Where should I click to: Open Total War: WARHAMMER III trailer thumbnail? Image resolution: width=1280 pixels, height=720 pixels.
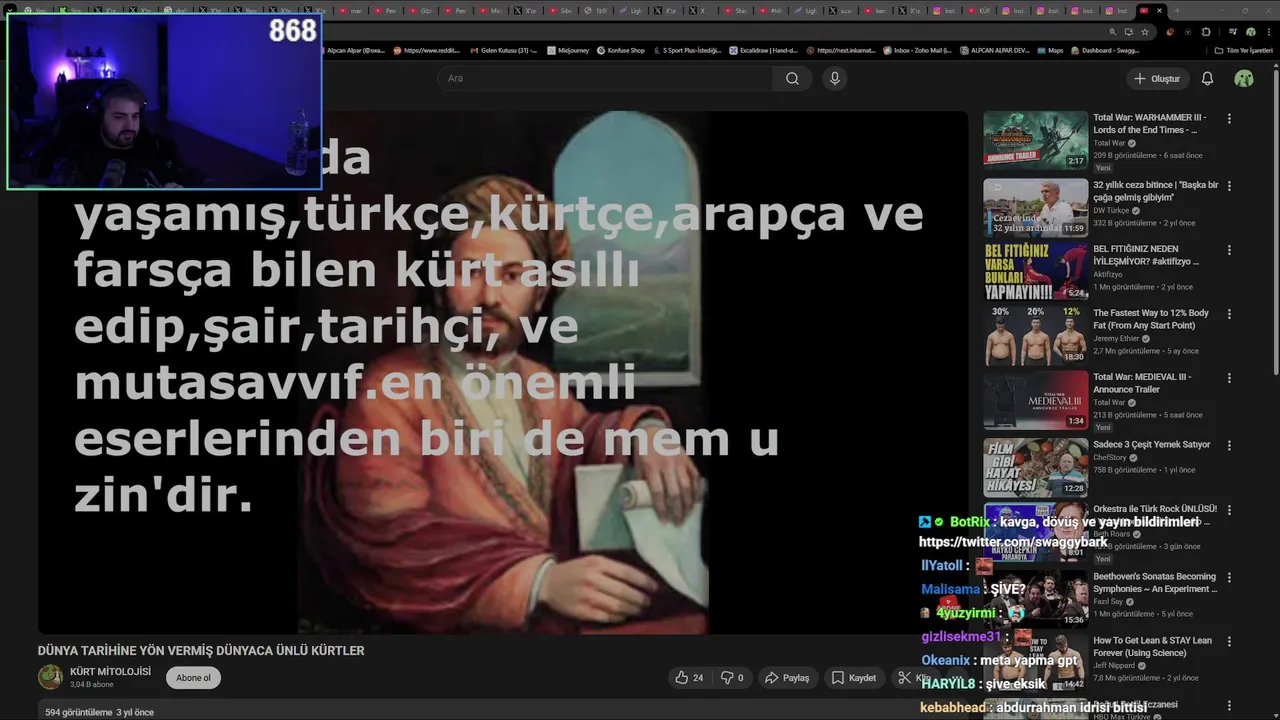1035,140
